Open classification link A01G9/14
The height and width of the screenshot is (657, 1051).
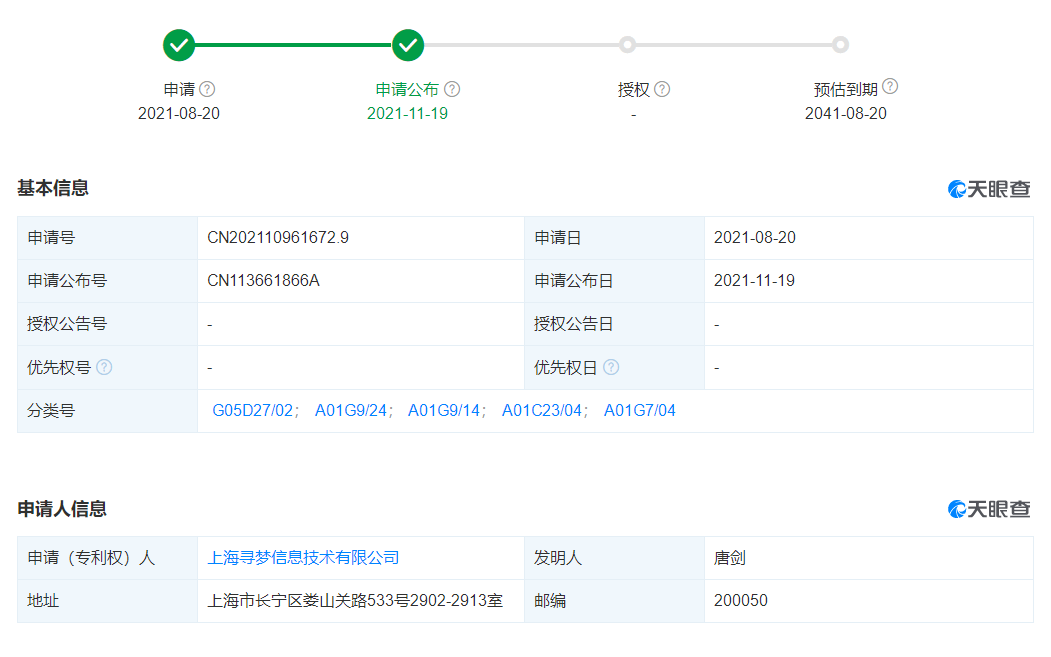click(x=444, y=410)
